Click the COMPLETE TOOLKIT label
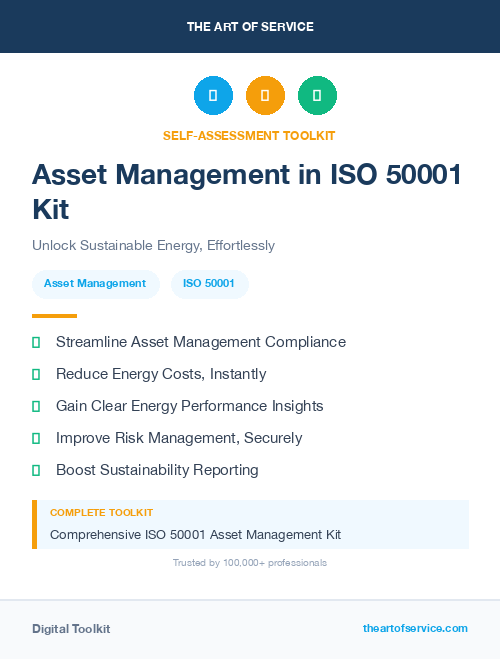 [101, 513]
